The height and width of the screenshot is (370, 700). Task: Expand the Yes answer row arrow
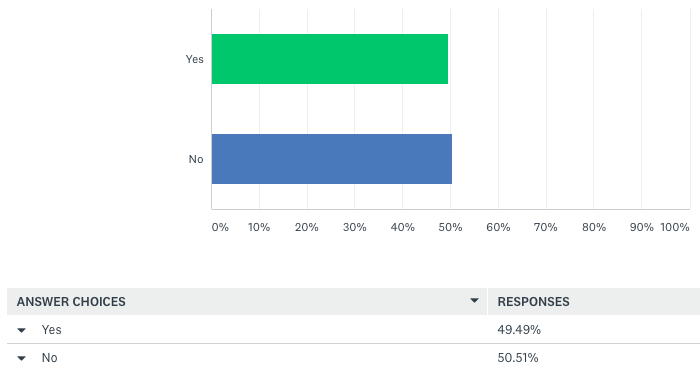pos(21,330)
